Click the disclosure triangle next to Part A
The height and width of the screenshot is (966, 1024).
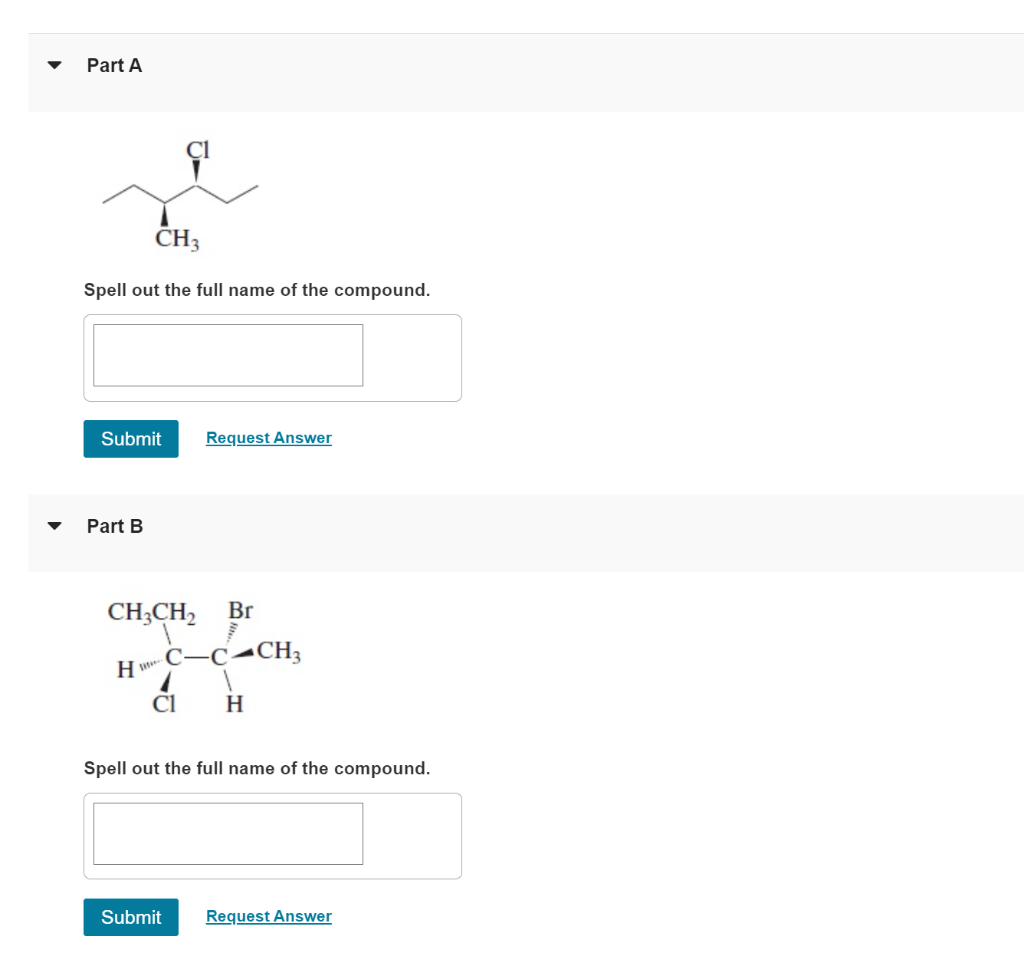55,65
